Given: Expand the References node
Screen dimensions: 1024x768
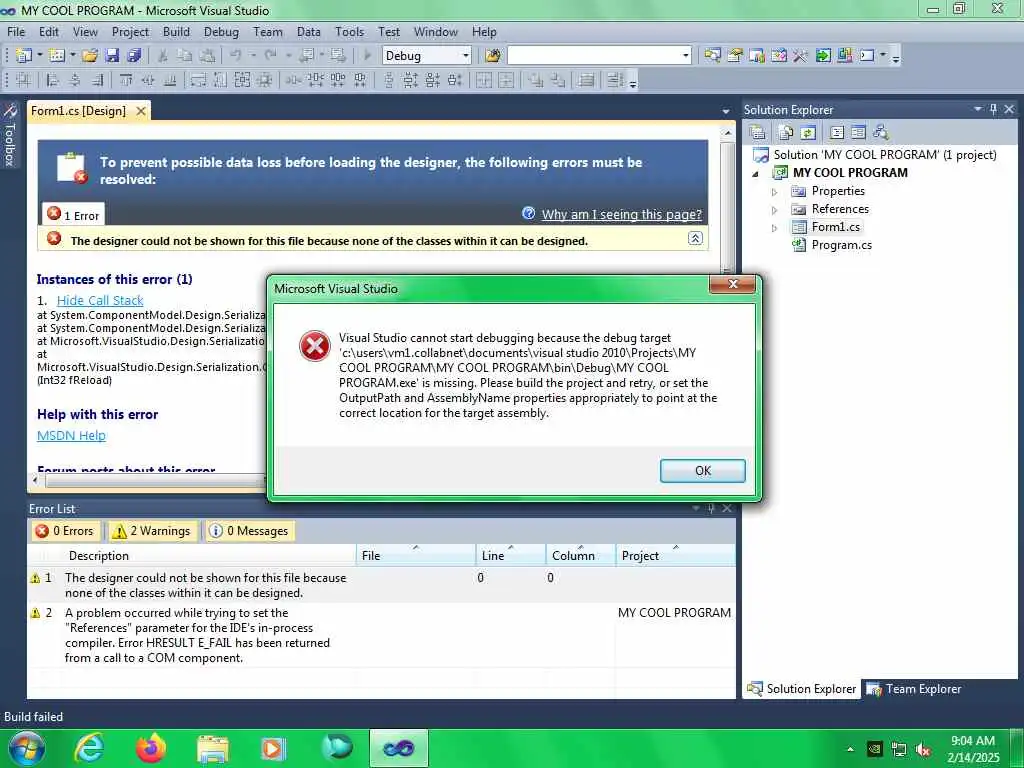Looking at the screenshot, I should (x=775, y=210).
